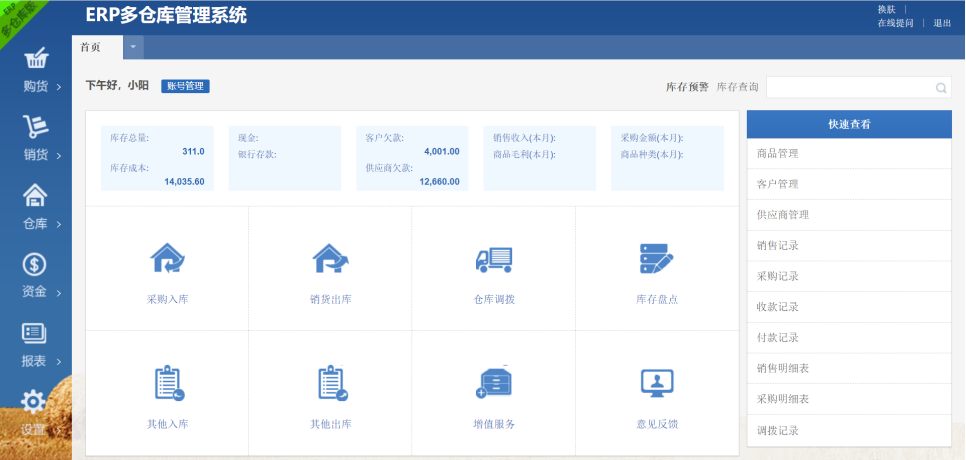966x460 pixels.
Task: Select 销售记录 in quick view list
Action: [x=849, y=245]
